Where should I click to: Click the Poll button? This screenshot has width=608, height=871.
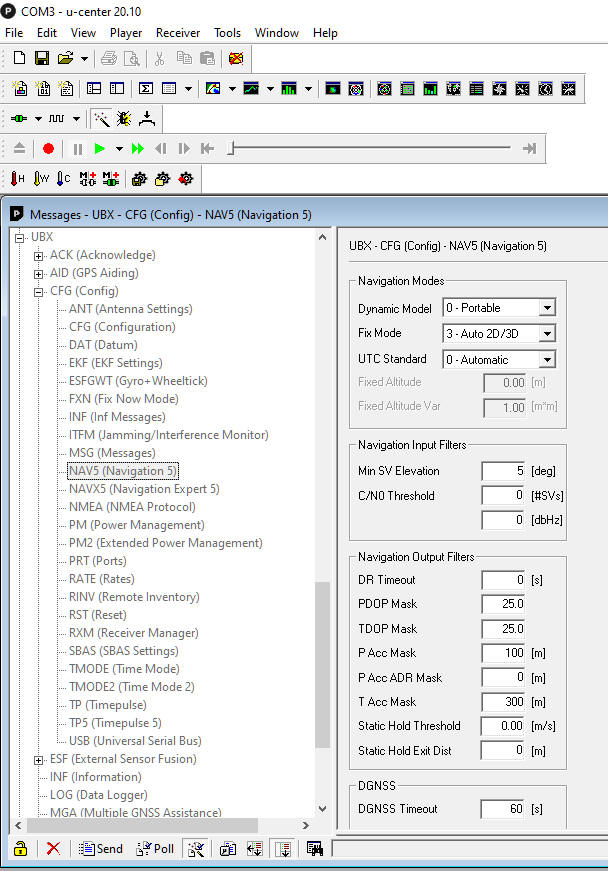coord(155,848)
